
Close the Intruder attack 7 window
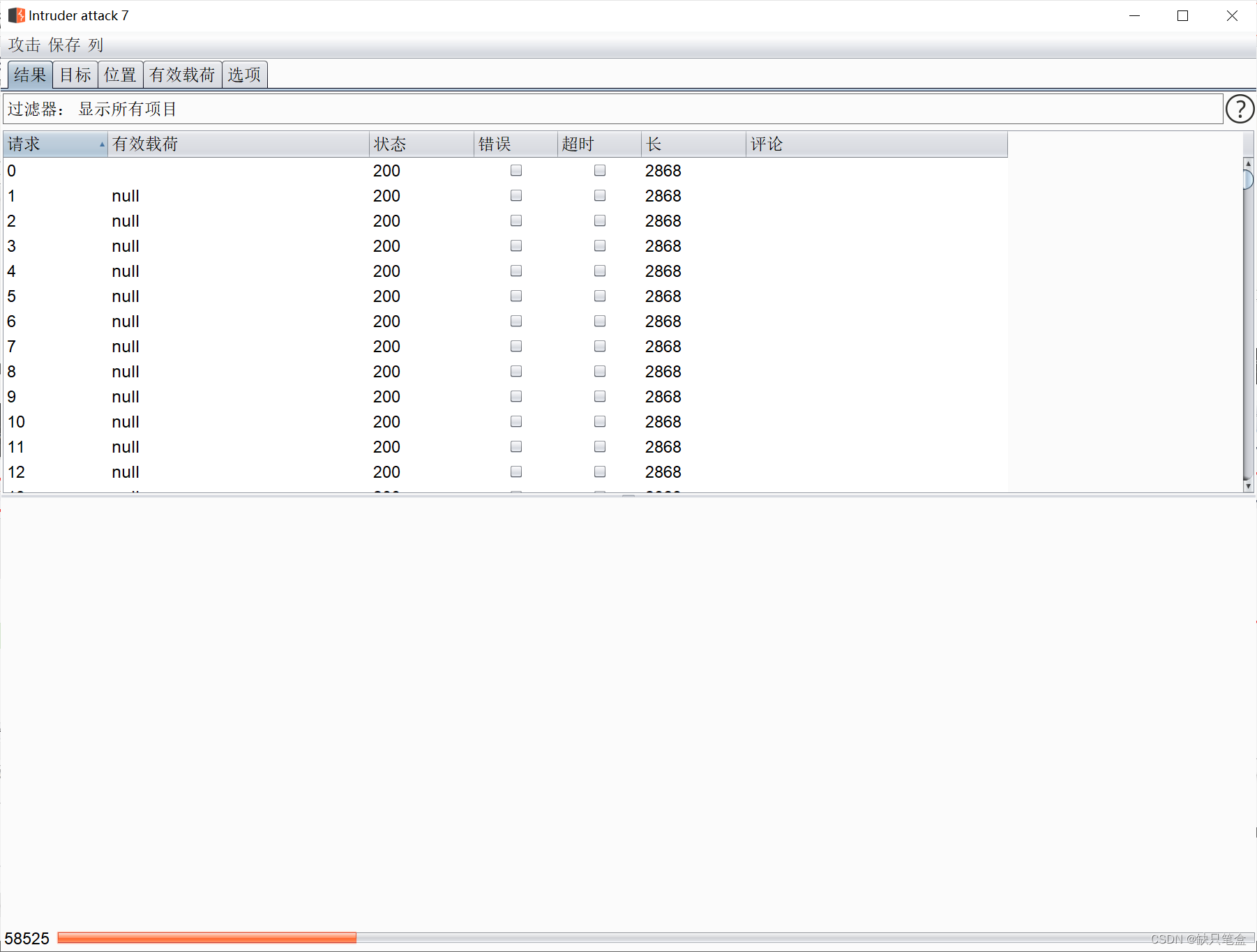[x=1232, y=15]
